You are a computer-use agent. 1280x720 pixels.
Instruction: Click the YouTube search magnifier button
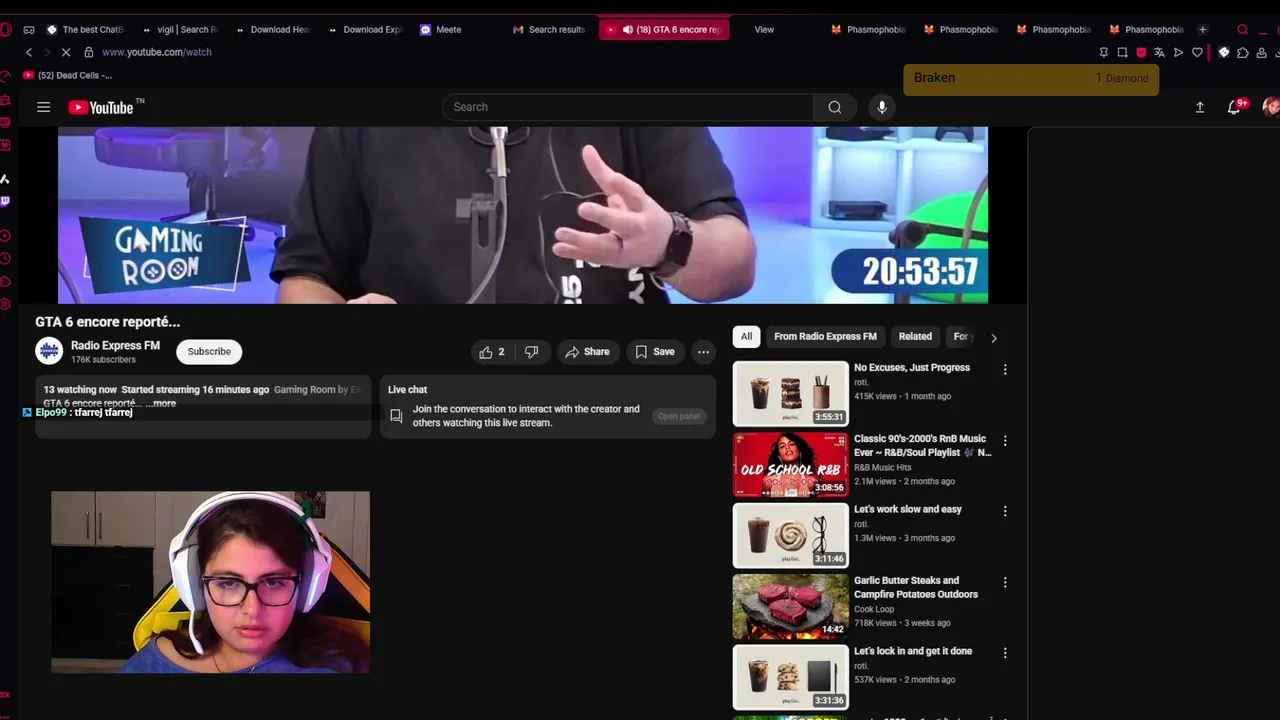[x=835, y=107]
